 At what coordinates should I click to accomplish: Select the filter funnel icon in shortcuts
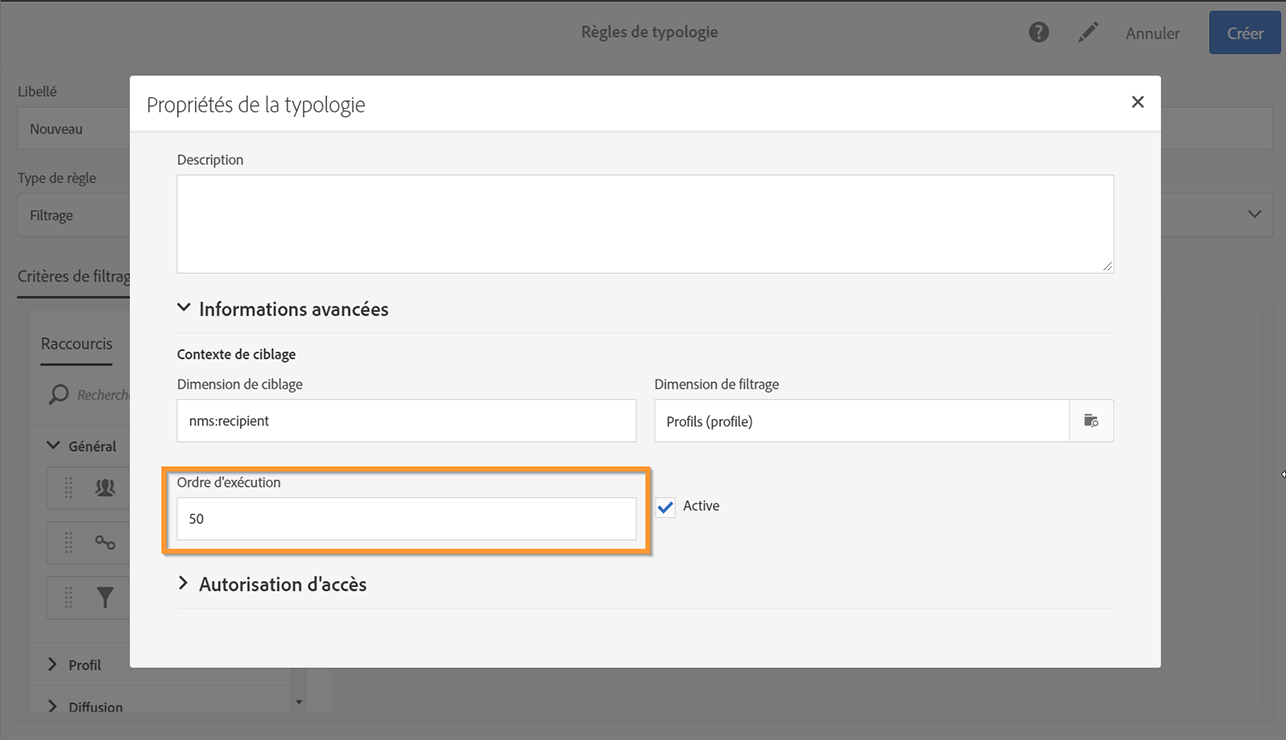pos(104,597)
